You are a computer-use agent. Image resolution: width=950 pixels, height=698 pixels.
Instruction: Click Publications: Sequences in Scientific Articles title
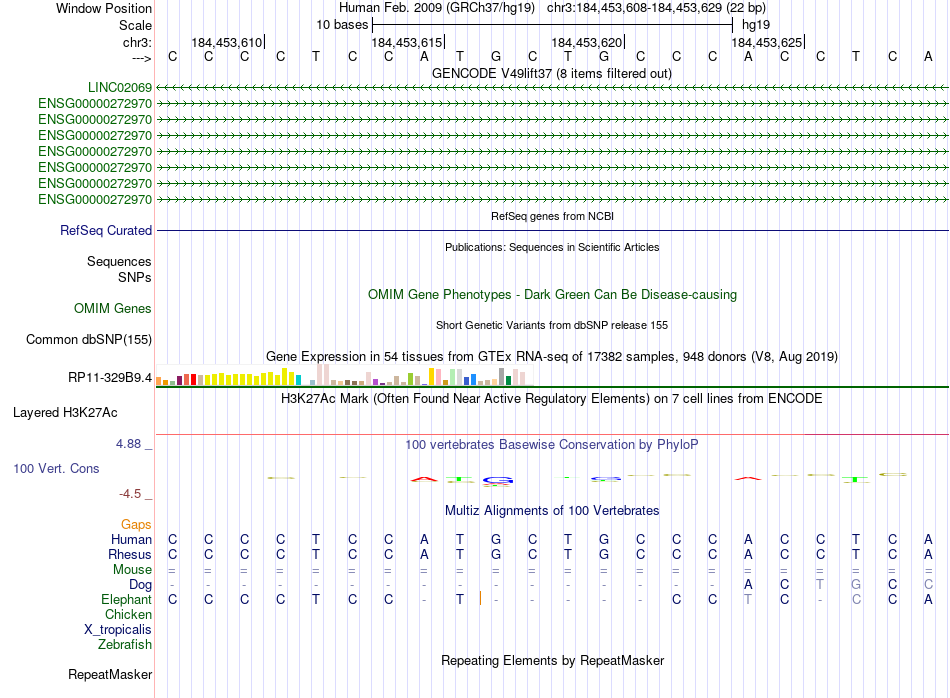point(552,247)
